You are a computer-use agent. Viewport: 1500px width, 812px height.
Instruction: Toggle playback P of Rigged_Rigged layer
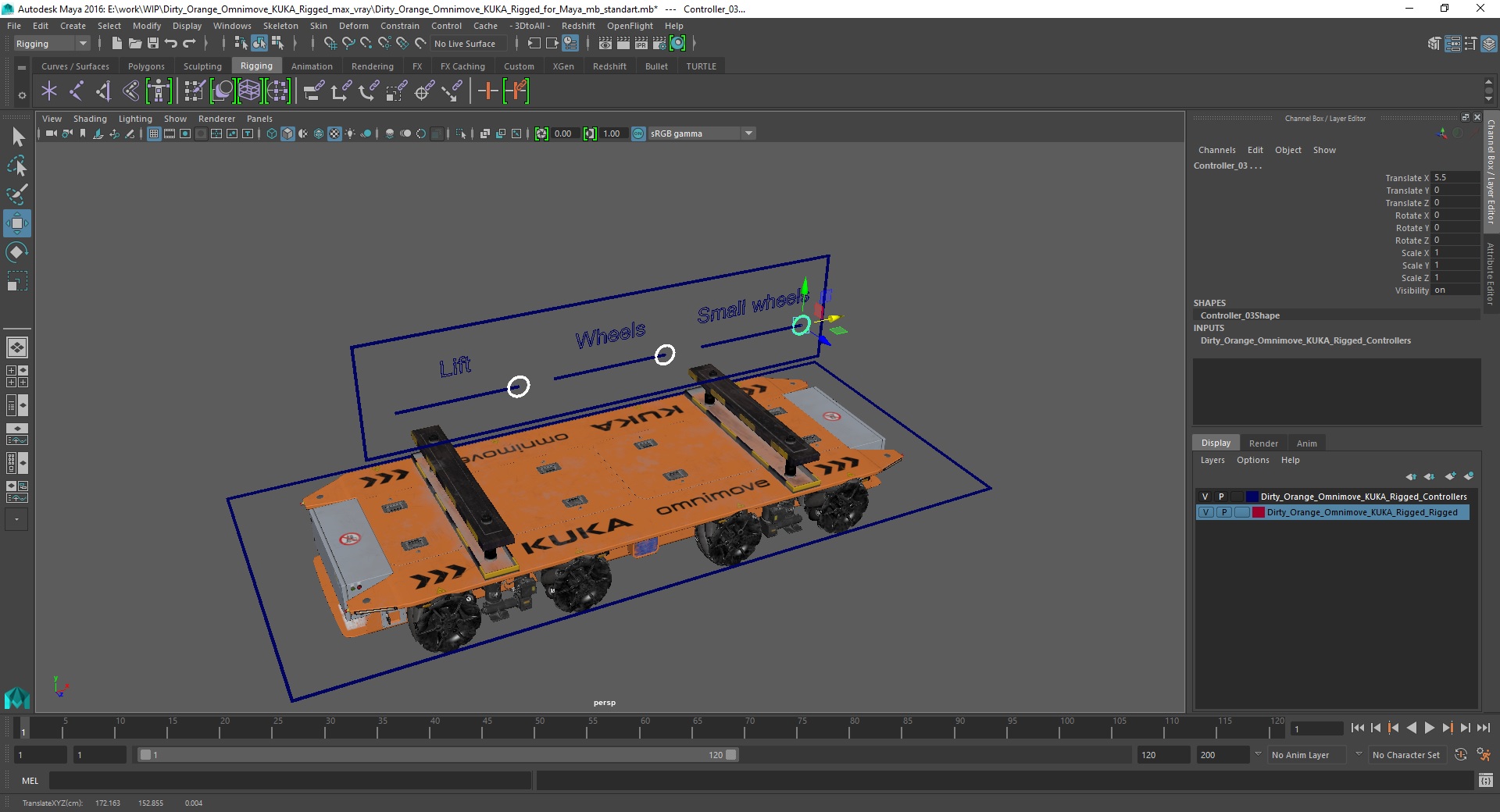click(x=1223, y=512)
